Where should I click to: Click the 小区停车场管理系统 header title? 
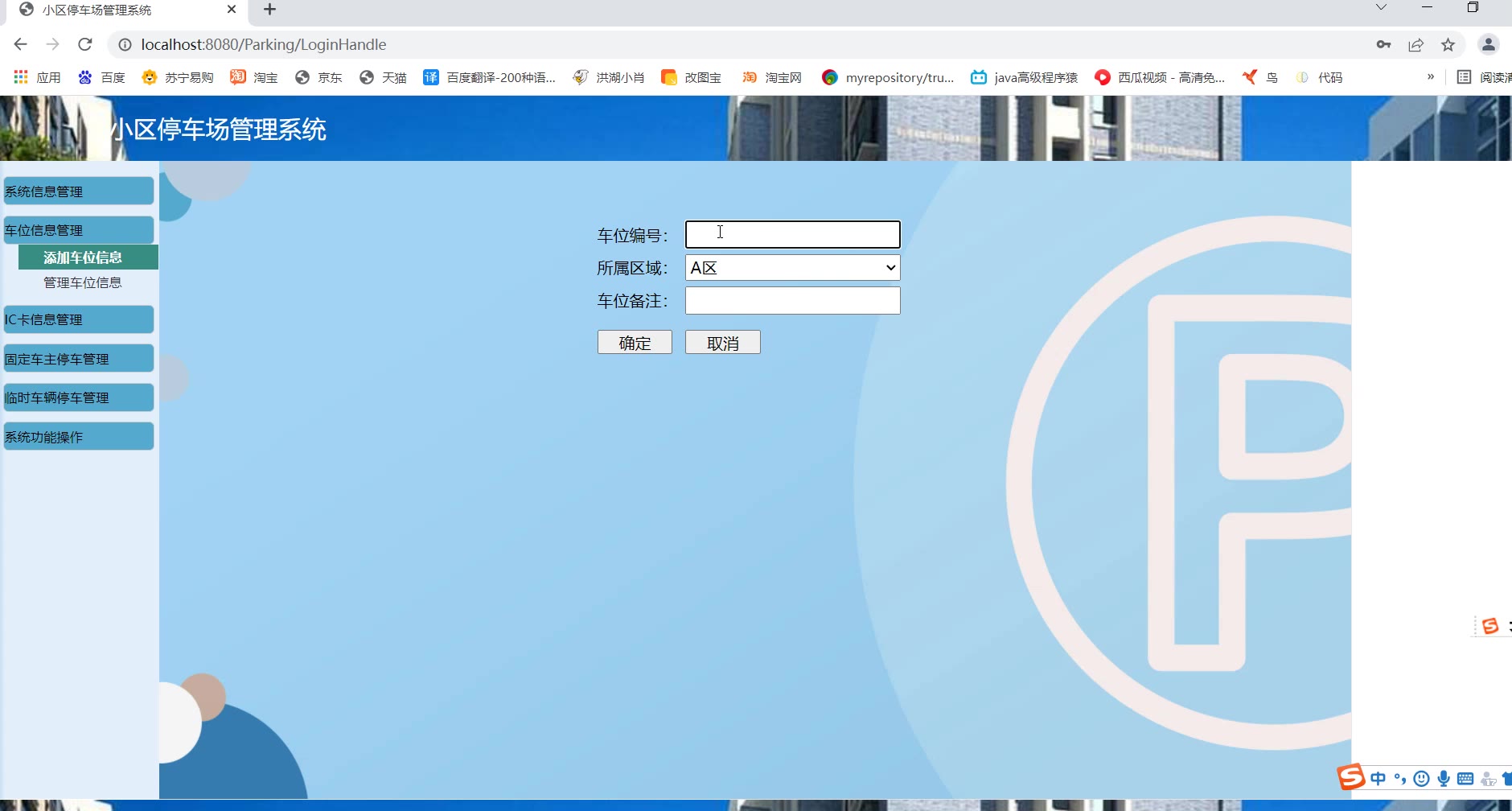pos(220,130)
